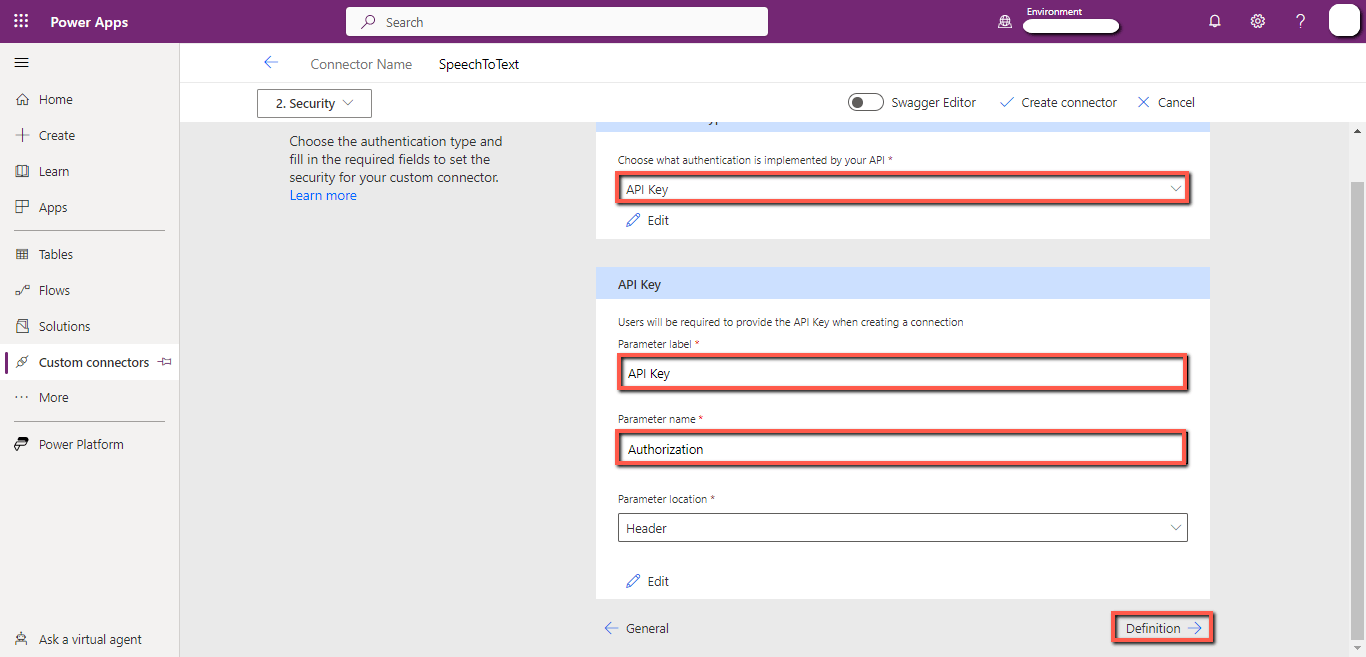This screenshot has height=657, width=1366.
Task: Click the virtual agent person icon
Action: click(x=22, y=639)
